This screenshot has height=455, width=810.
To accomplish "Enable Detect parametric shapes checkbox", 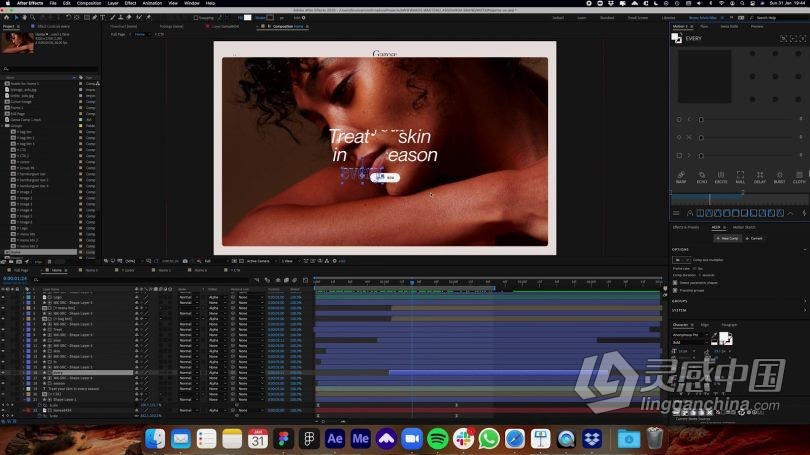I will [x=675, y=283].
